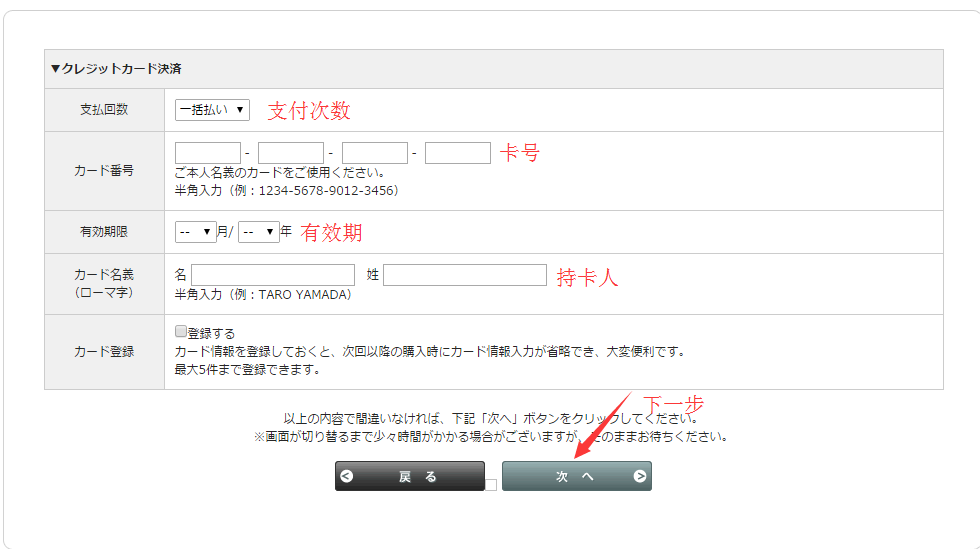
Task: Click the カード番号 row label
Action: pyautogui.click(x=104, y=171)
